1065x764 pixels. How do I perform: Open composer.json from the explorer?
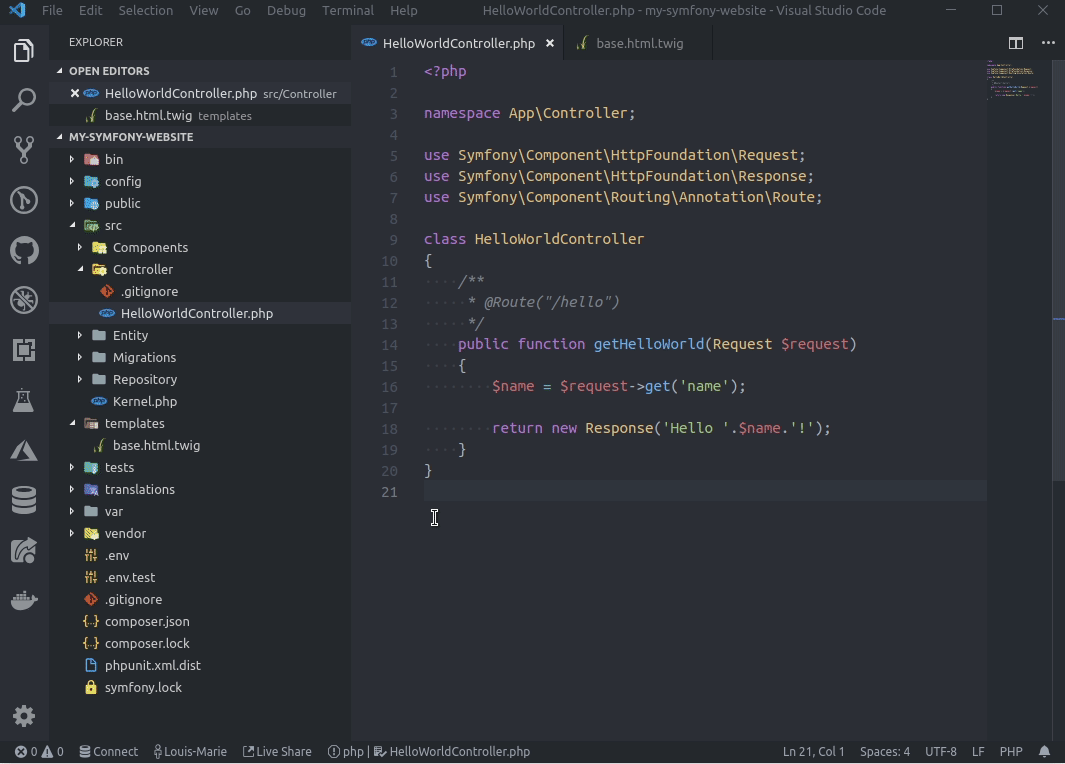[x=200, y=621]
